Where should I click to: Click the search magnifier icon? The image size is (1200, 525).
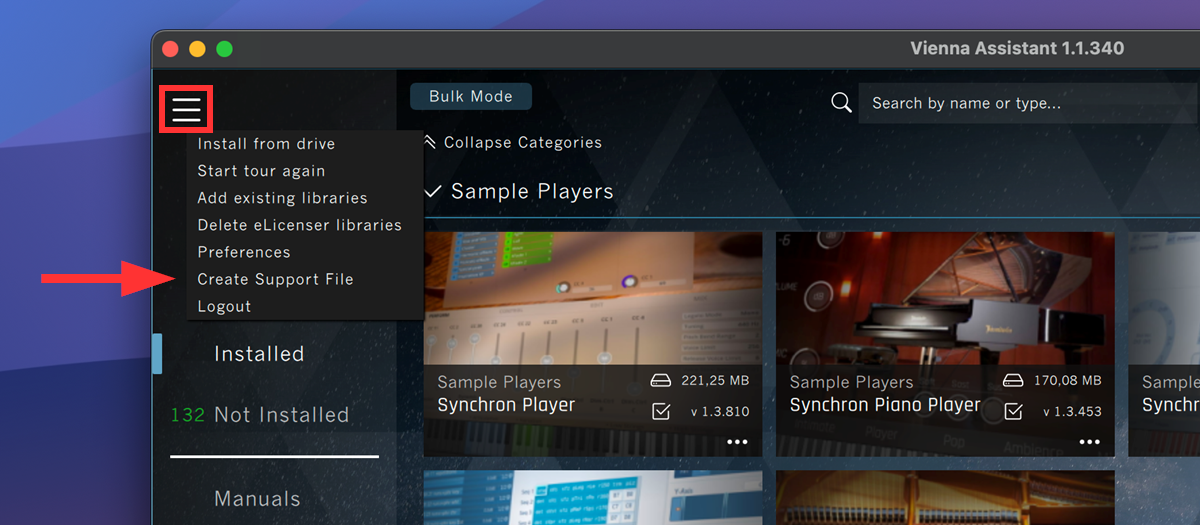842,103
